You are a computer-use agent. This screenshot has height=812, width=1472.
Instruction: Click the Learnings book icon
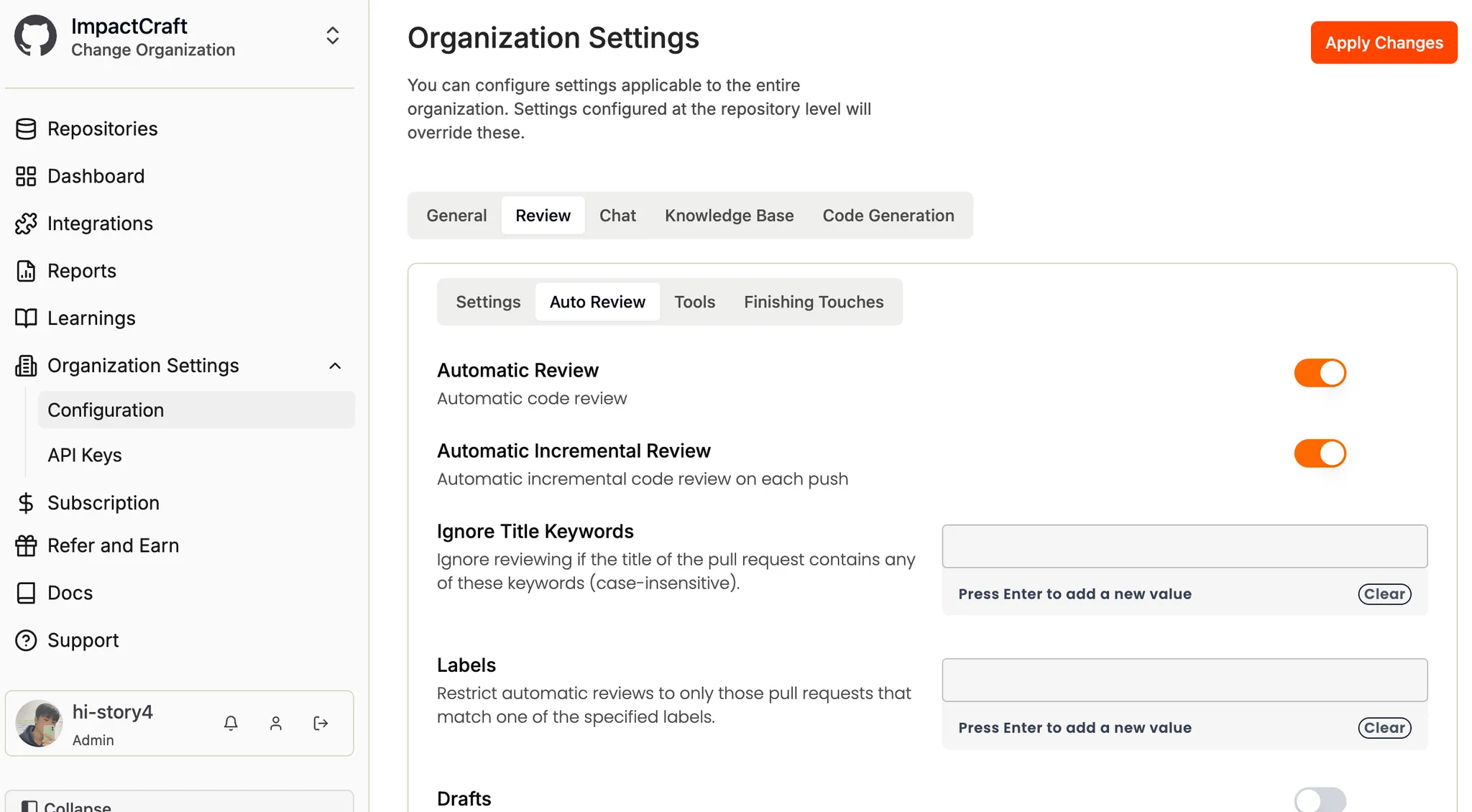tap(26, 318)
